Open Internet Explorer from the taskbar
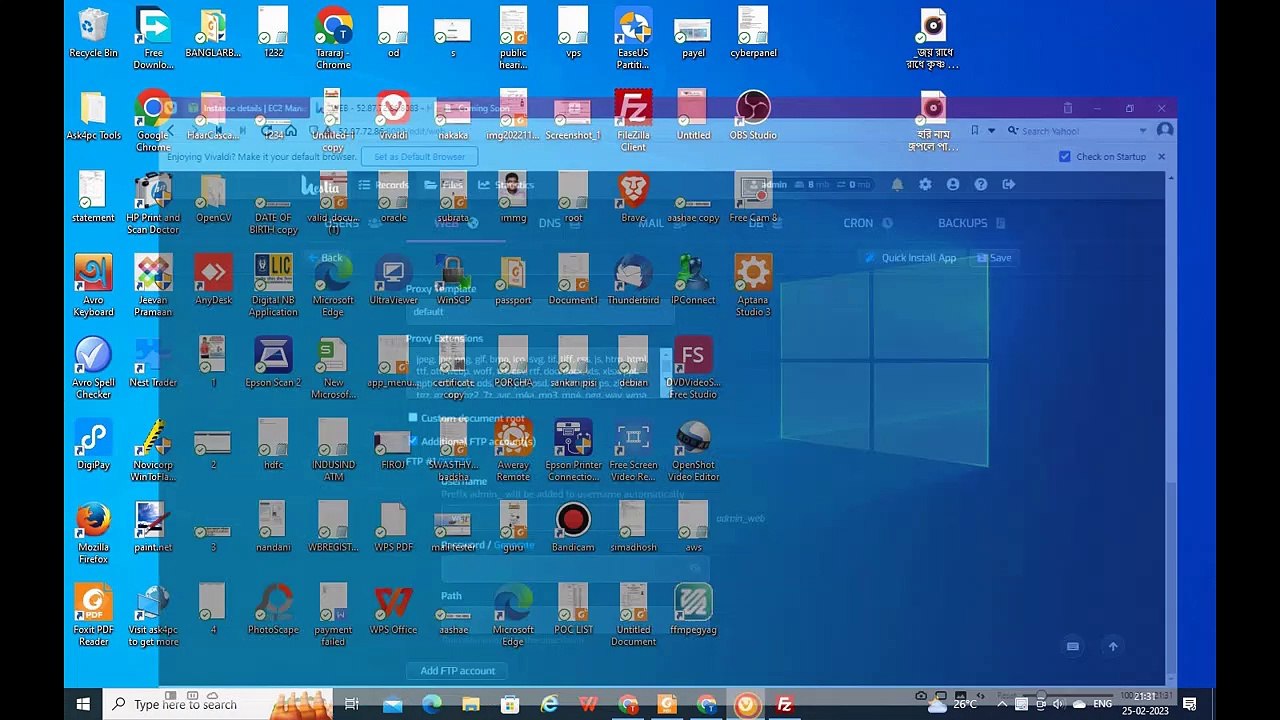The height and width of the screenshot is (720, 1280). [549, 704]
